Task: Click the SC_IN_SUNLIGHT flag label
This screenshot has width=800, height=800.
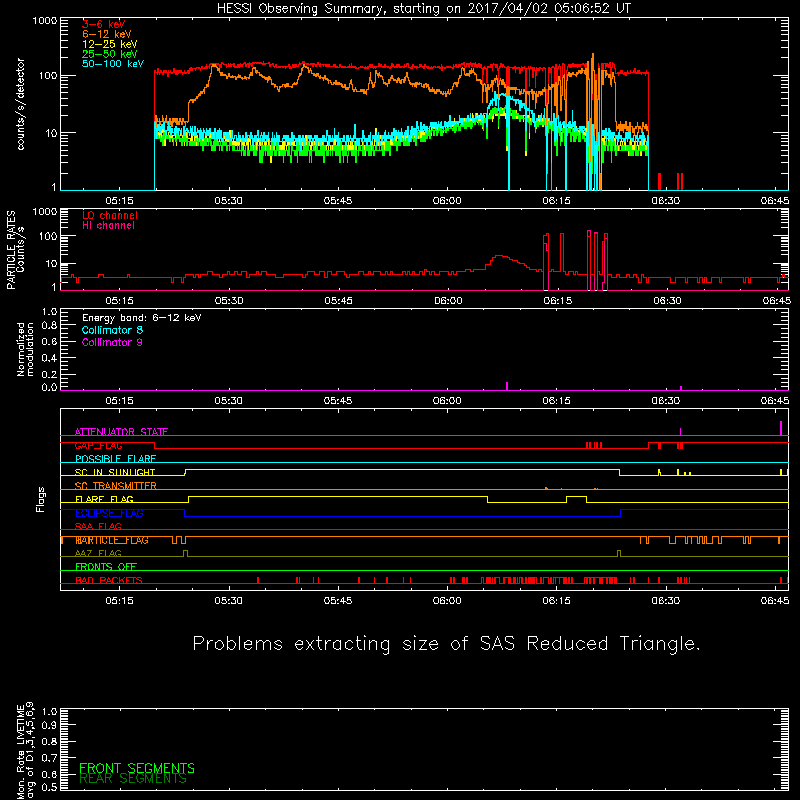Action: click(x=115, y=472)
